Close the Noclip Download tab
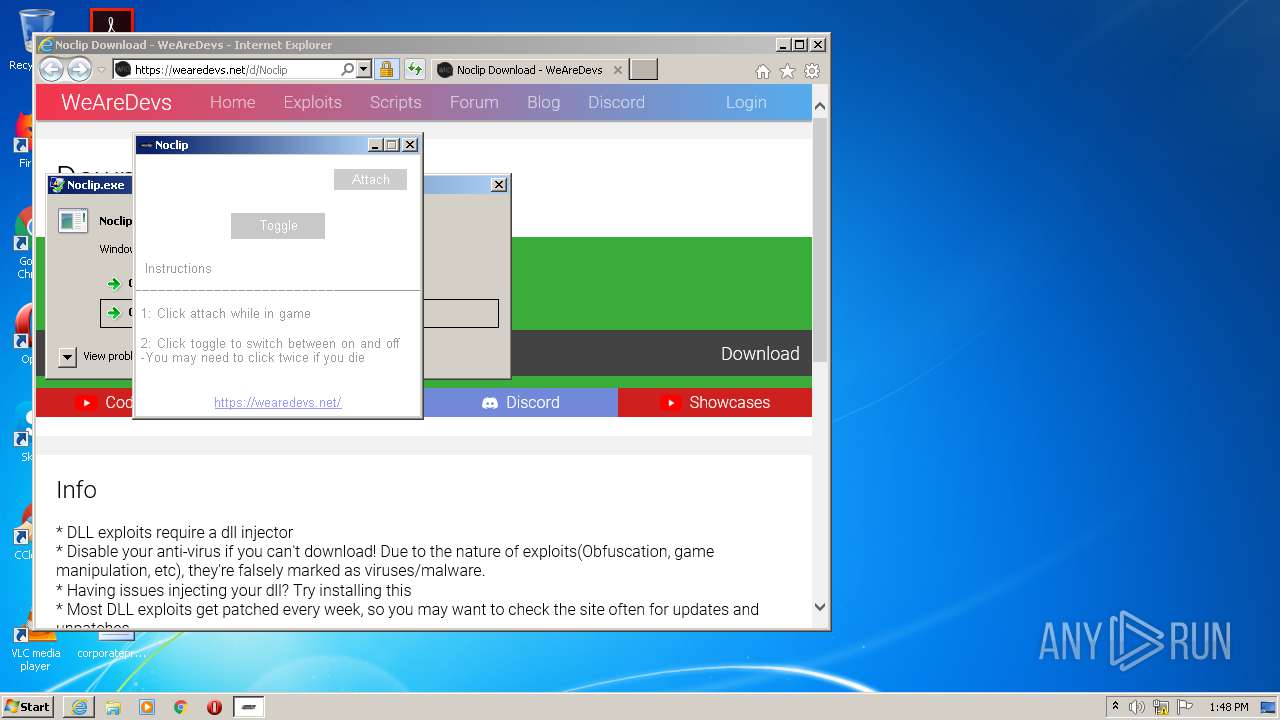The image size is (1280, 720). [617, 70]
